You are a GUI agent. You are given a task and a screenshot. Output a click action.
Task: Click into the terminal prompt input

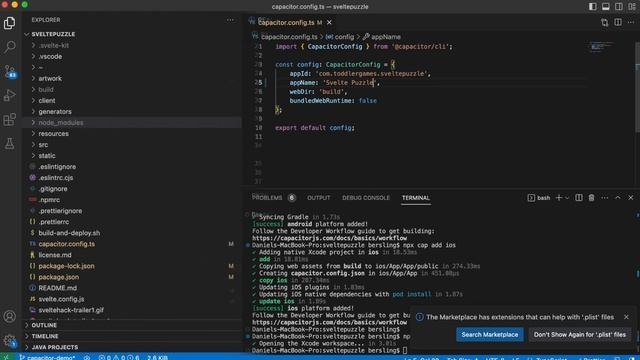pos(404,351)
